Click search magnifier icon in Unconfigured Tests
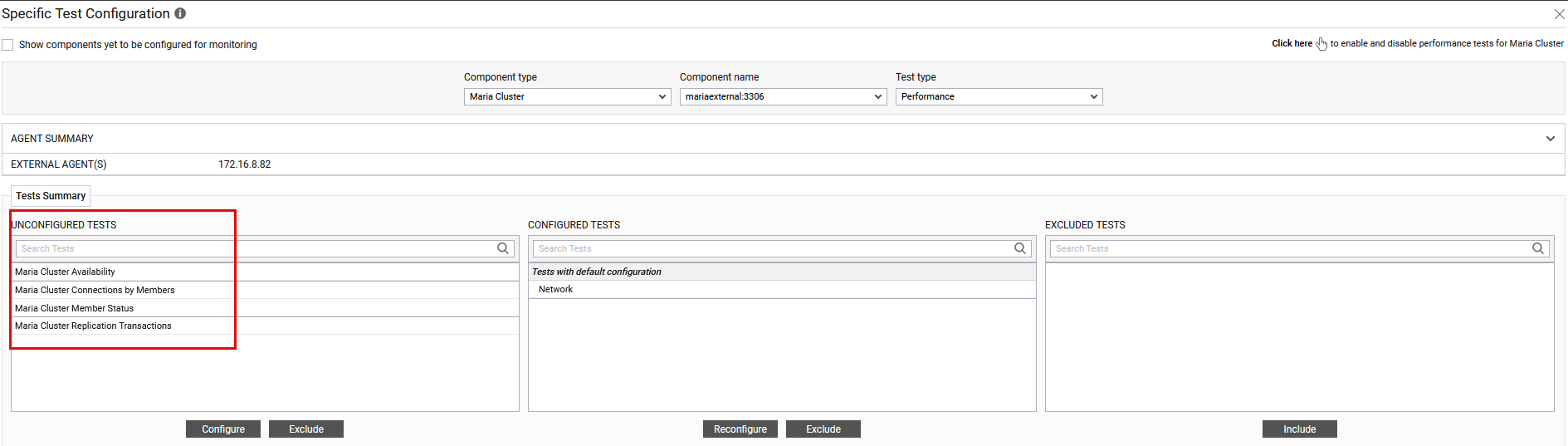The image size is (1568, 446). pyautogui.click(x=503, y=248)
